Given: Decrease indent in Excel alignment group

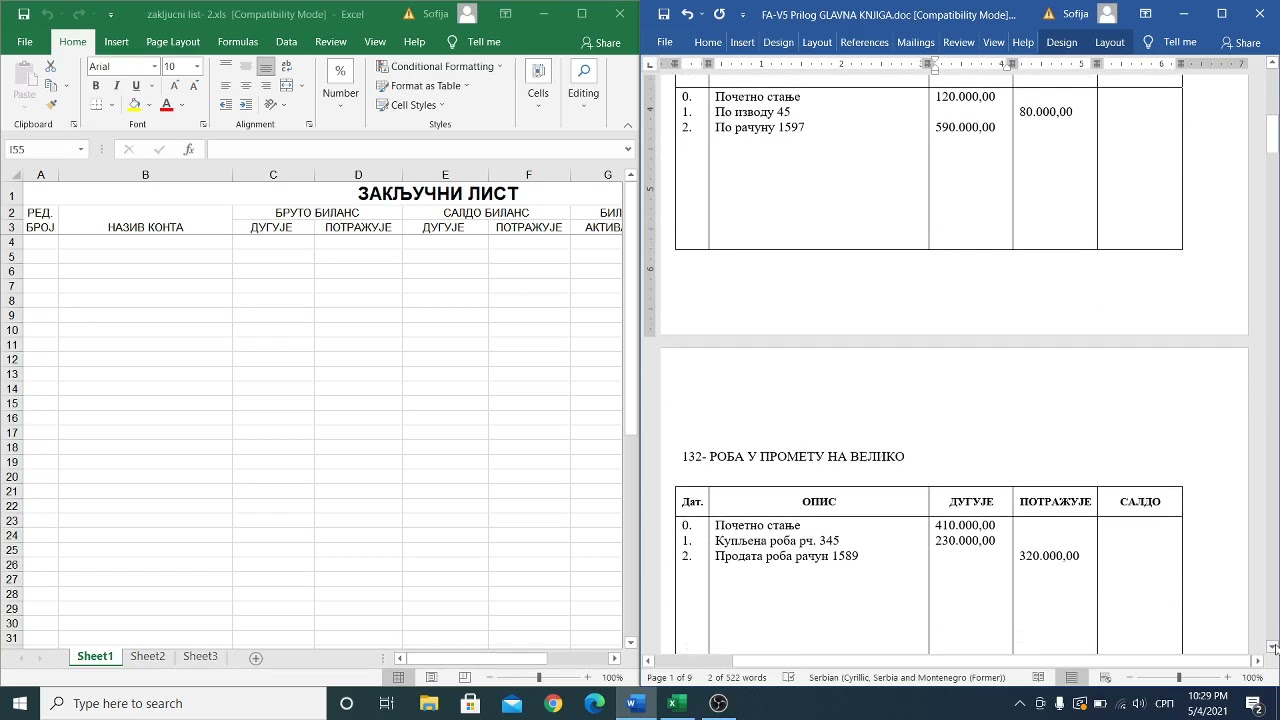Looking at the screenshot, I should [x=225, y=105].
